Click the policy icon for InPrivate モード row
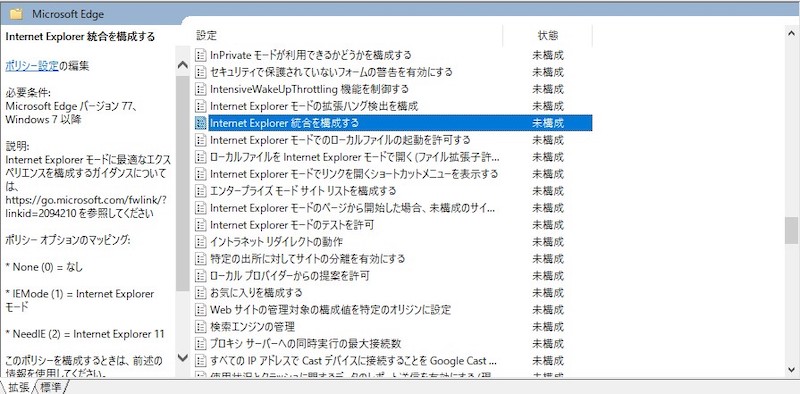800x394 pixels. pyautogui.click(x=201, y=55)
